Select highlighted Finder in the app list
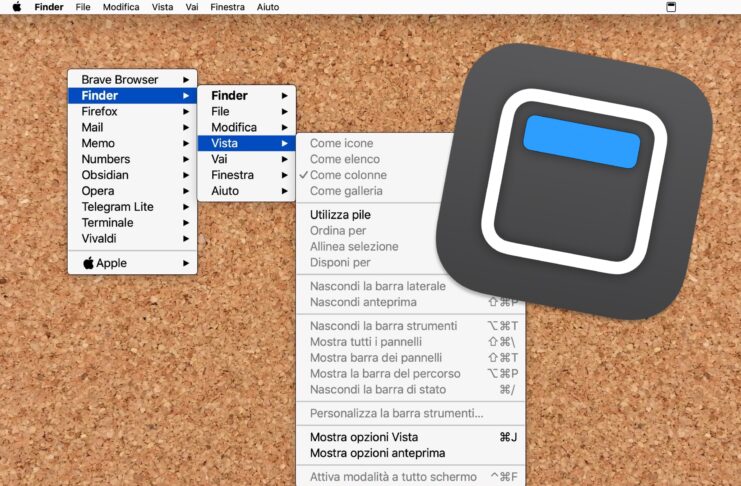 (132, 95)
